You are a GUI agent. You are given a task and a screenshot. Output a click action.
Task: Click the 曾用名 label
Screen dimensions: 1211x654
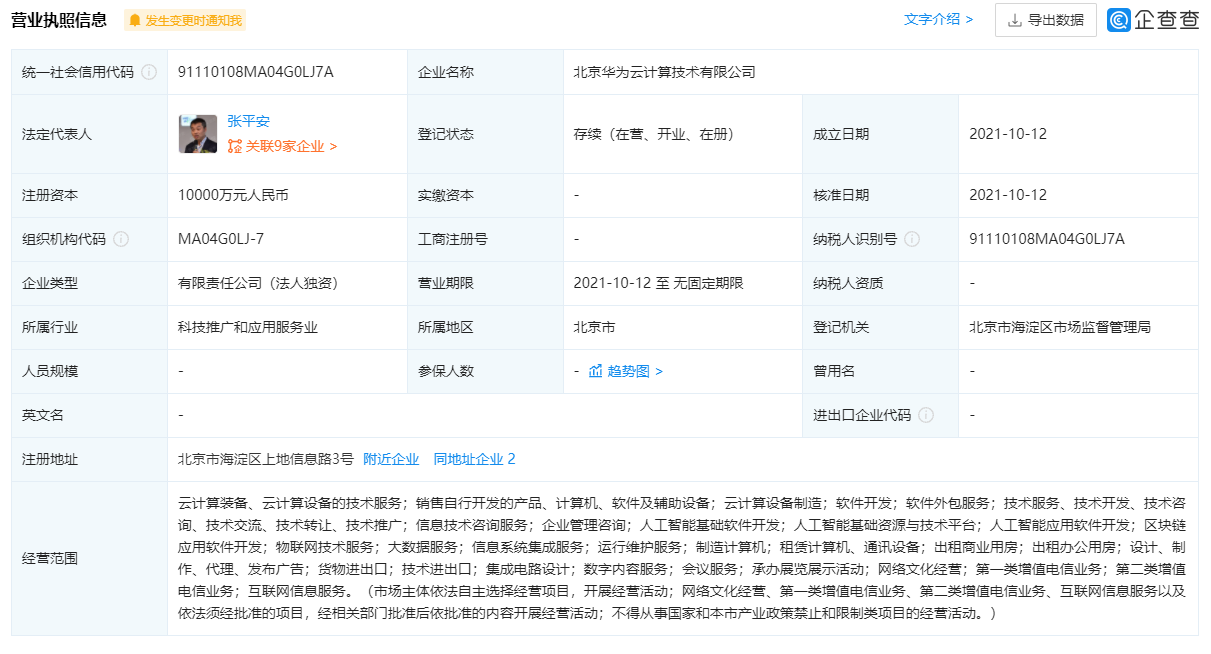[x=834, y=371]
